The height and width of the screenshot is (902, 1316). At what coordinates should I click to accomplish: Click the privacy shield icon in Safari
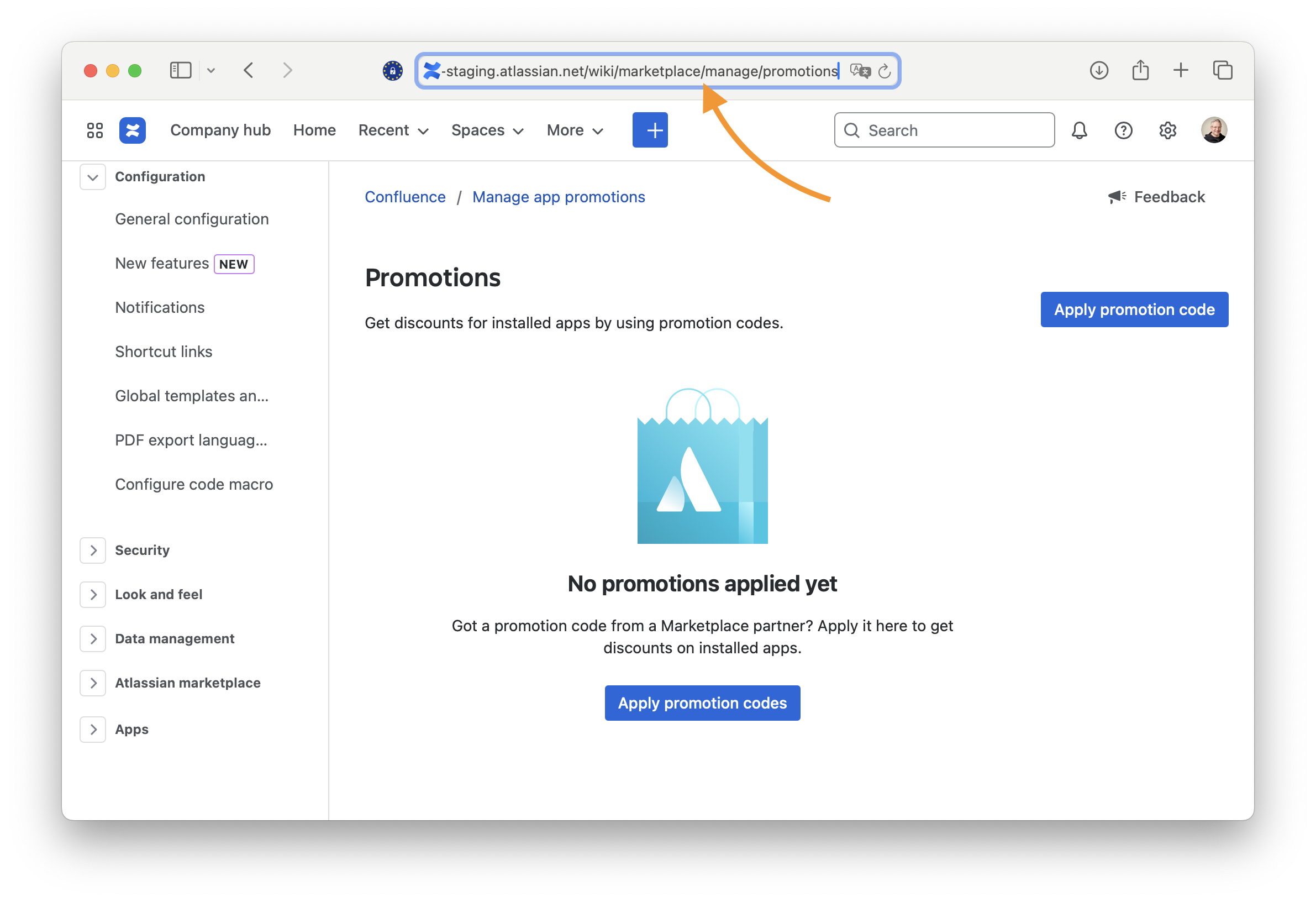392,71
